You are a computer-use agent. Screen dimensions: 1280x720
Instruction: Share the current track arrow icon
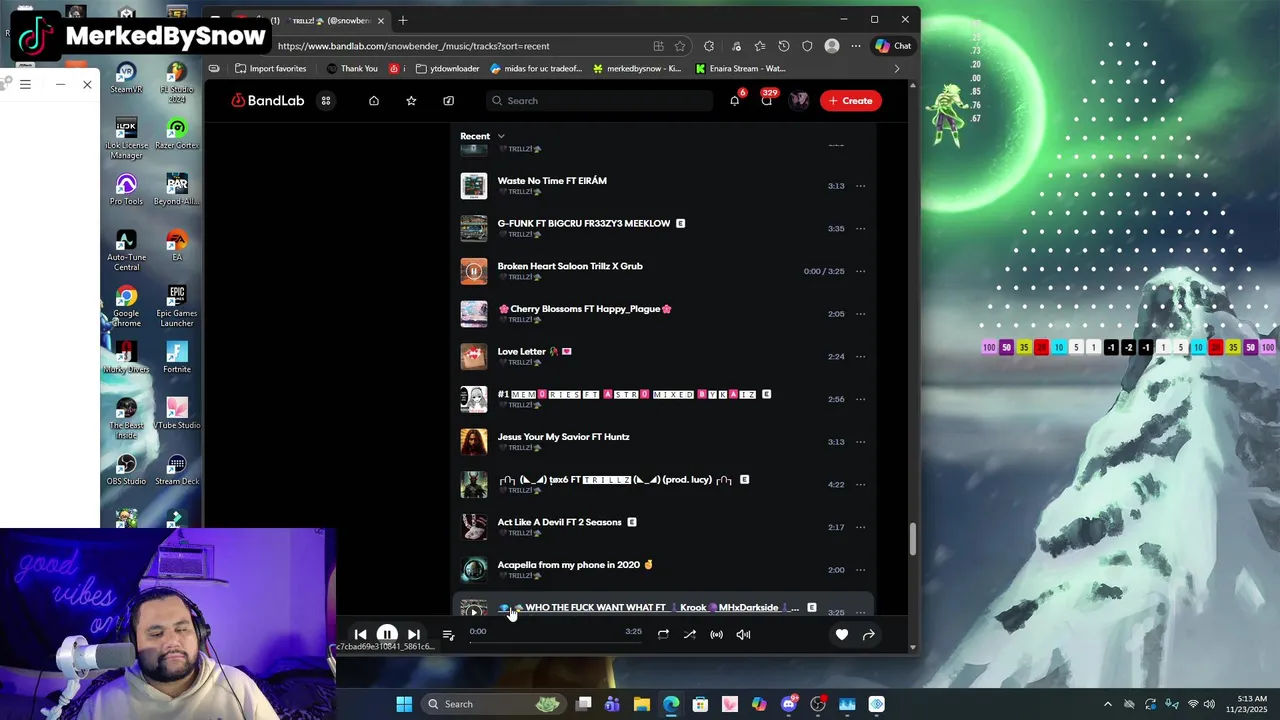868,634
